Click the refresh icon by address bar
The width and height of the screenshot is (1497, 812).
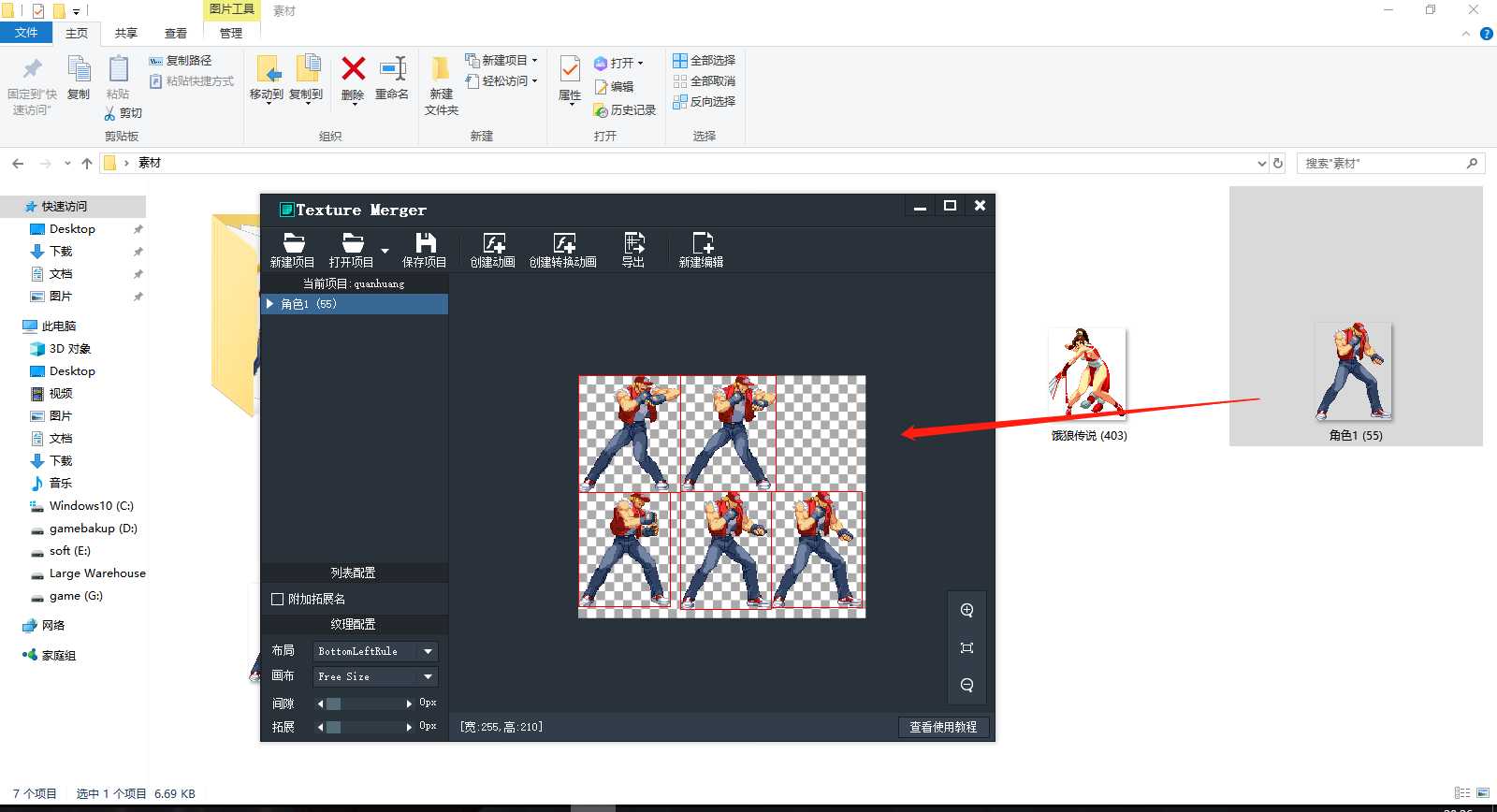point(1278,163)
